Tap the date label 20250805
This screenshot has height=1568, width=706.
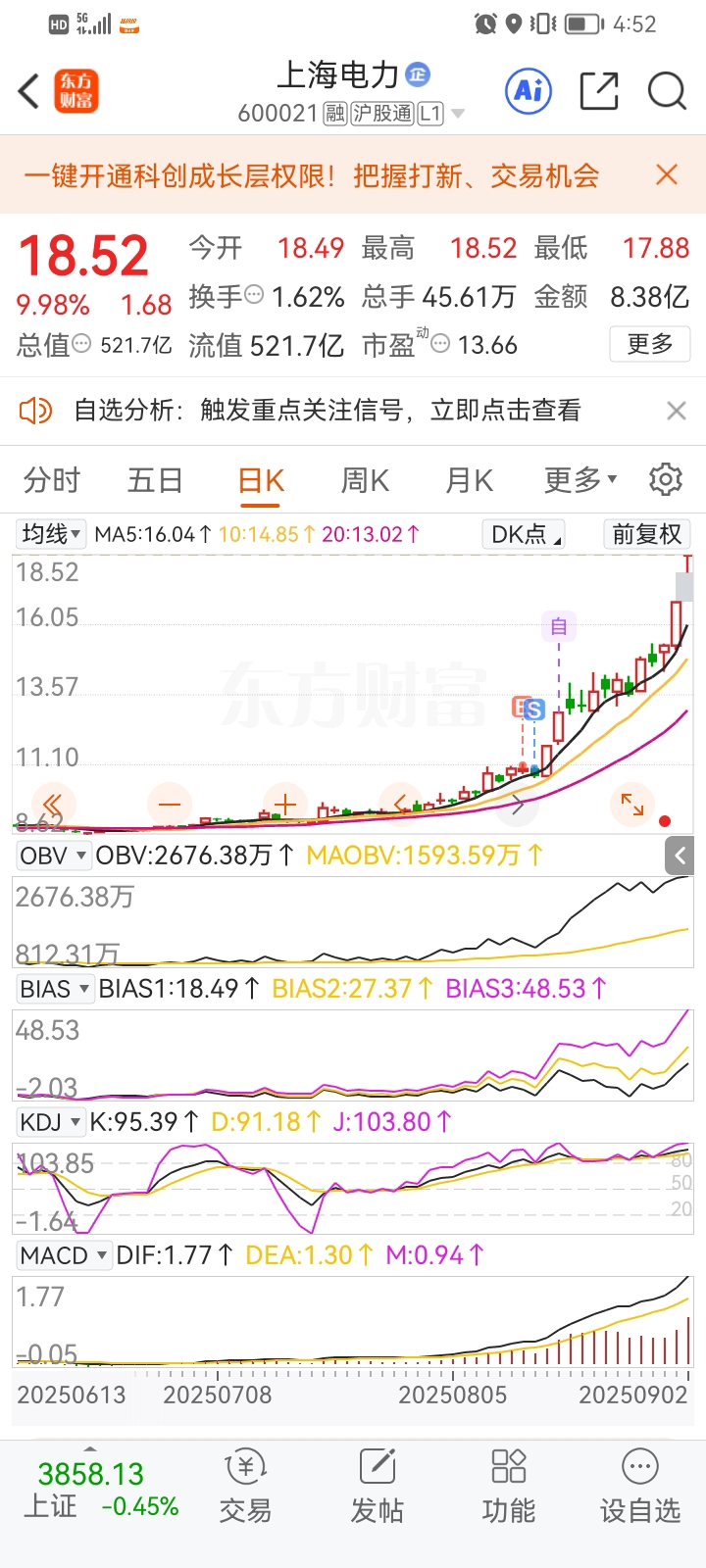[452, 1395]
